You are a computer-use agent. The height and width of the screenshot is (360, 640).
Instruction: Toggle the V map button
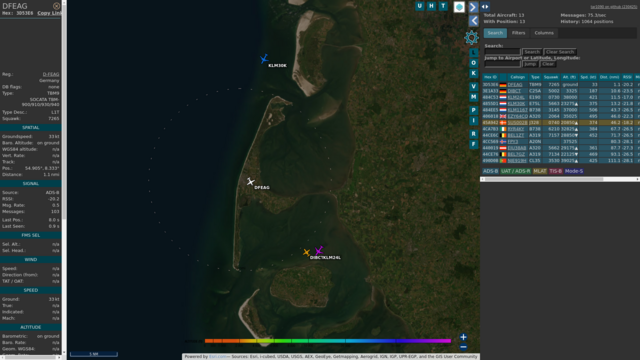tap(473, 87)
